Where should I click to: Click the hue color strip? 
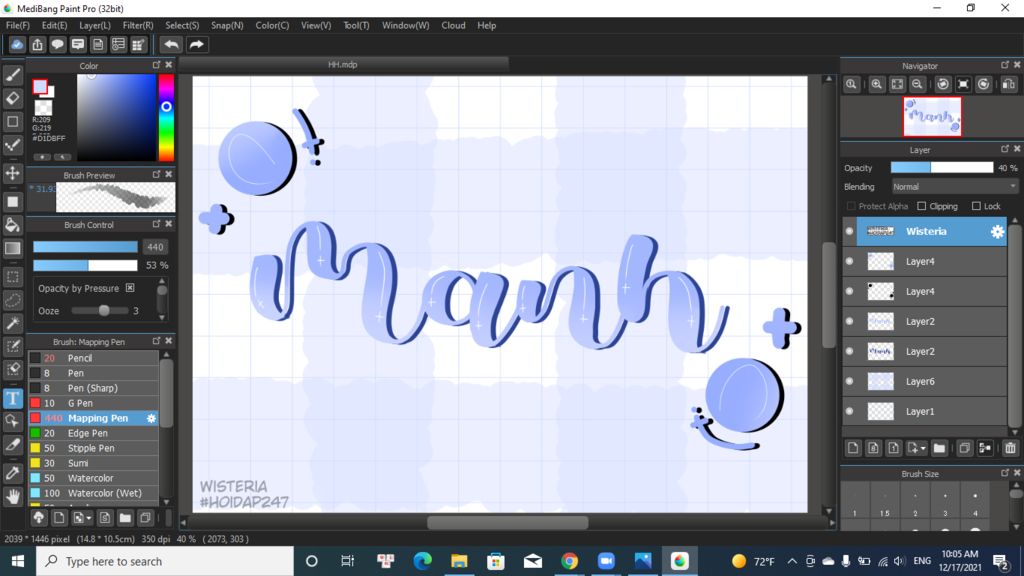click(x=167, y=118)
